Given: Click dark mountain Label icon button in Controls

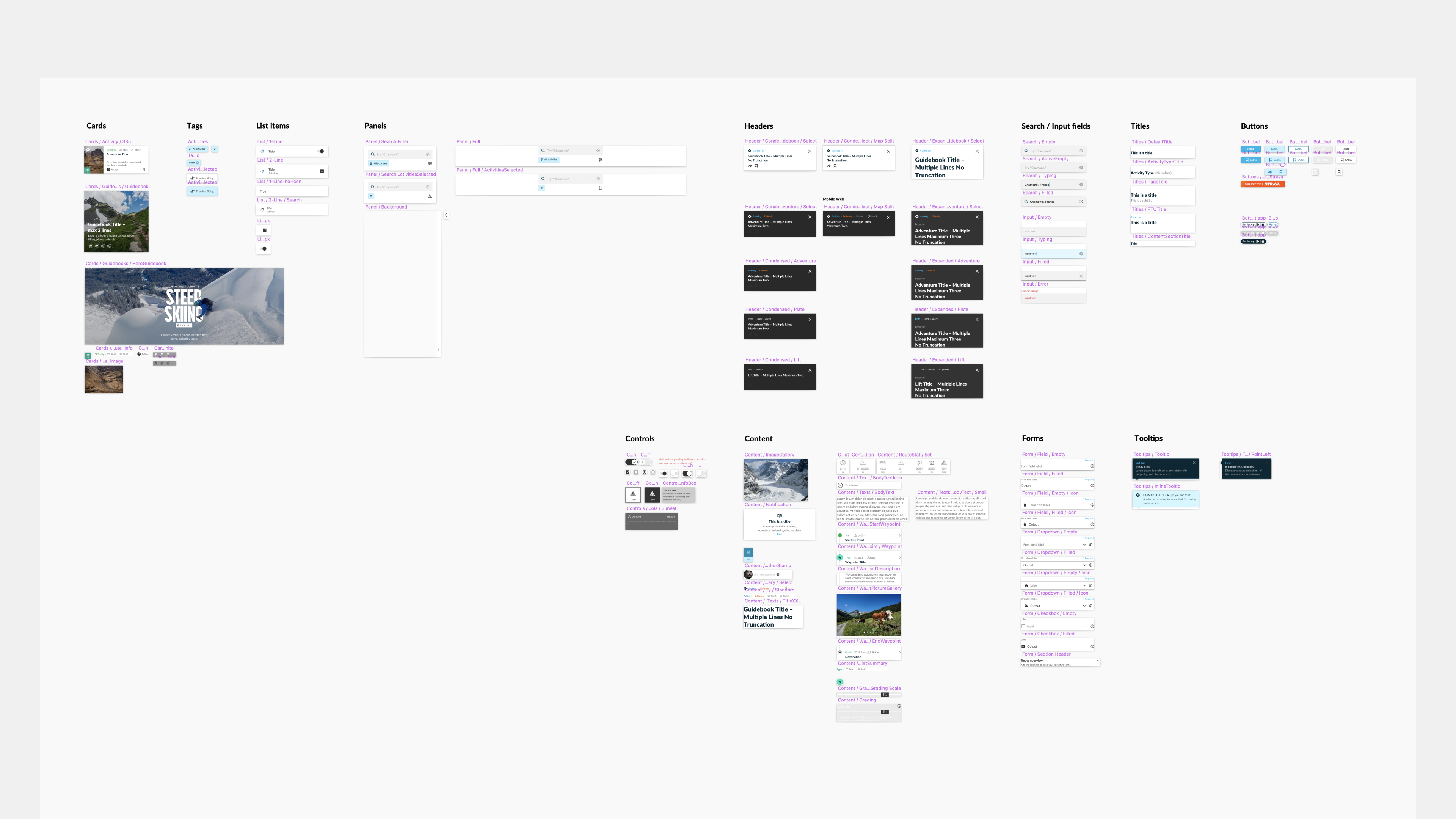Looking at the screenshot, I should pyautogui.click(x=652, y=494).
